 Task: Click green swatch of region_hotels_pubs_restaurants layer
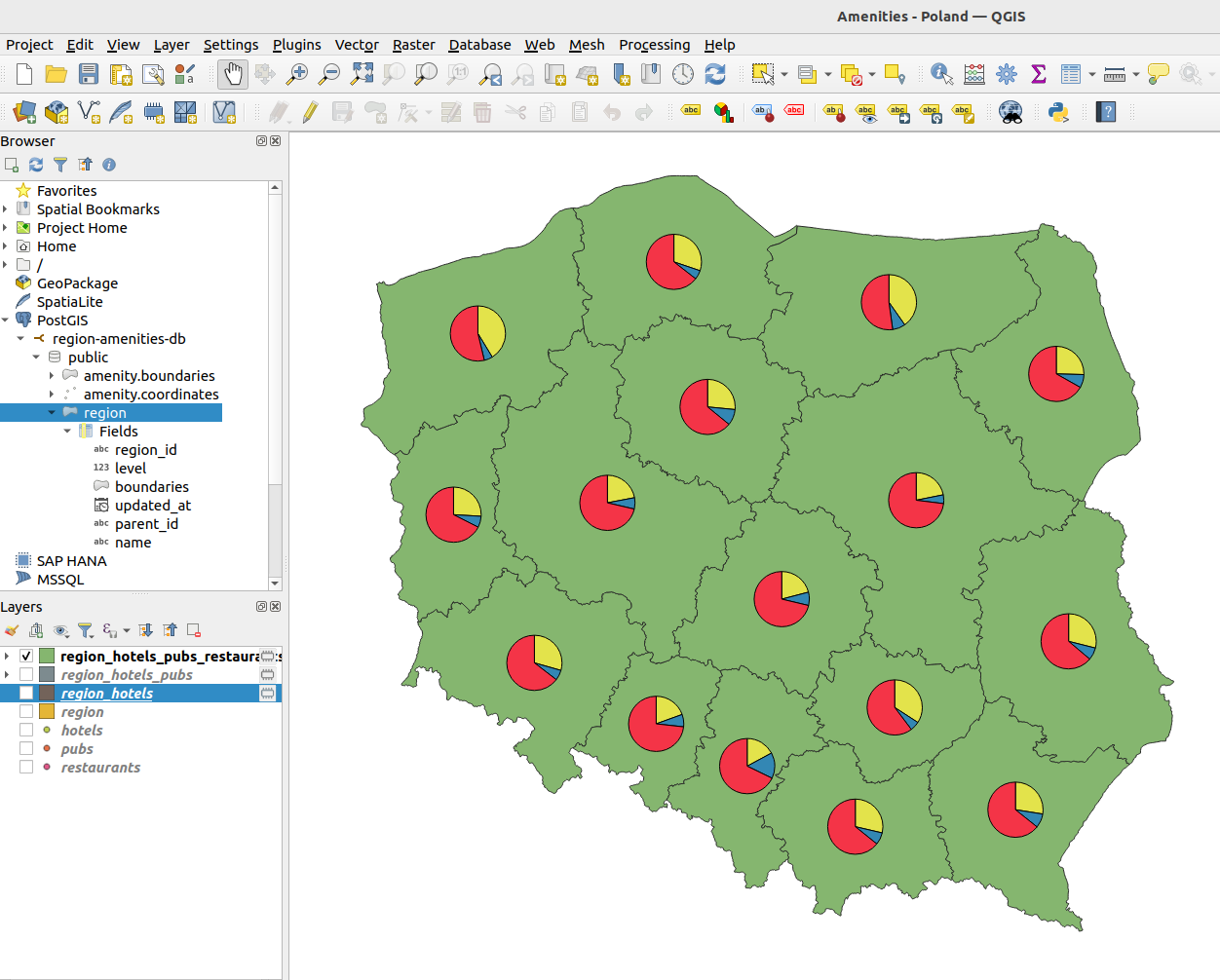click(x=47, y=657)
